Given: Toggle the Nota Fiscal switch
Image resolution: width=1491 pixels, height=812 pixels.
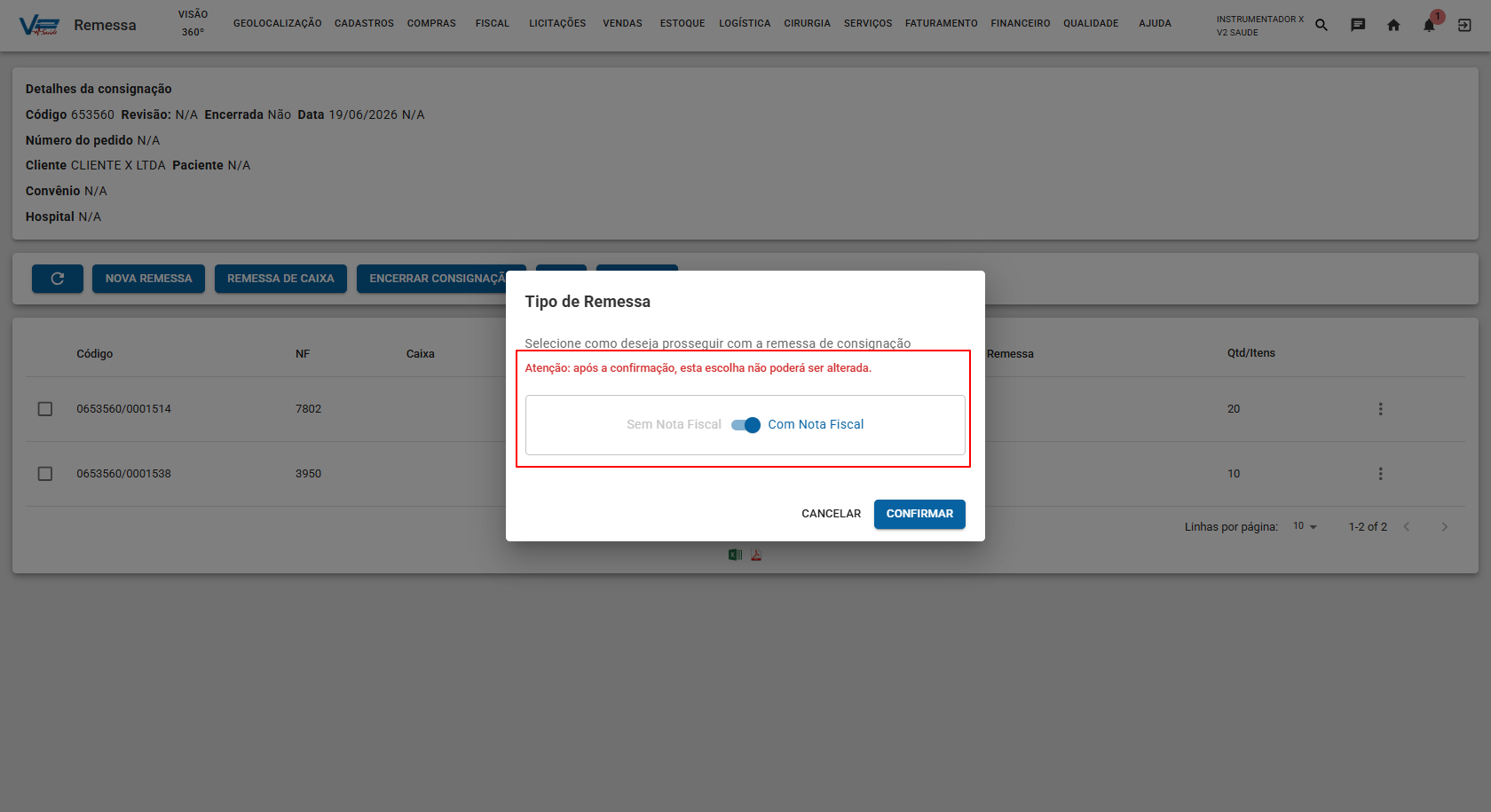Looking at the screenshot, I should [745, 425].
